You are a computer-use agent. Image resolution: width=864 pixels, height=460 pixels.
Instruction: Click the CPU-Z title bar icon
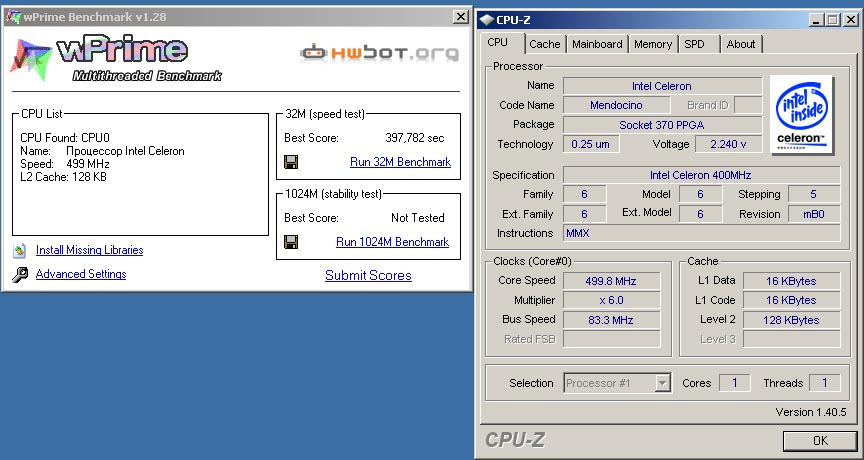pyautogui.click(x=487, y=20)
